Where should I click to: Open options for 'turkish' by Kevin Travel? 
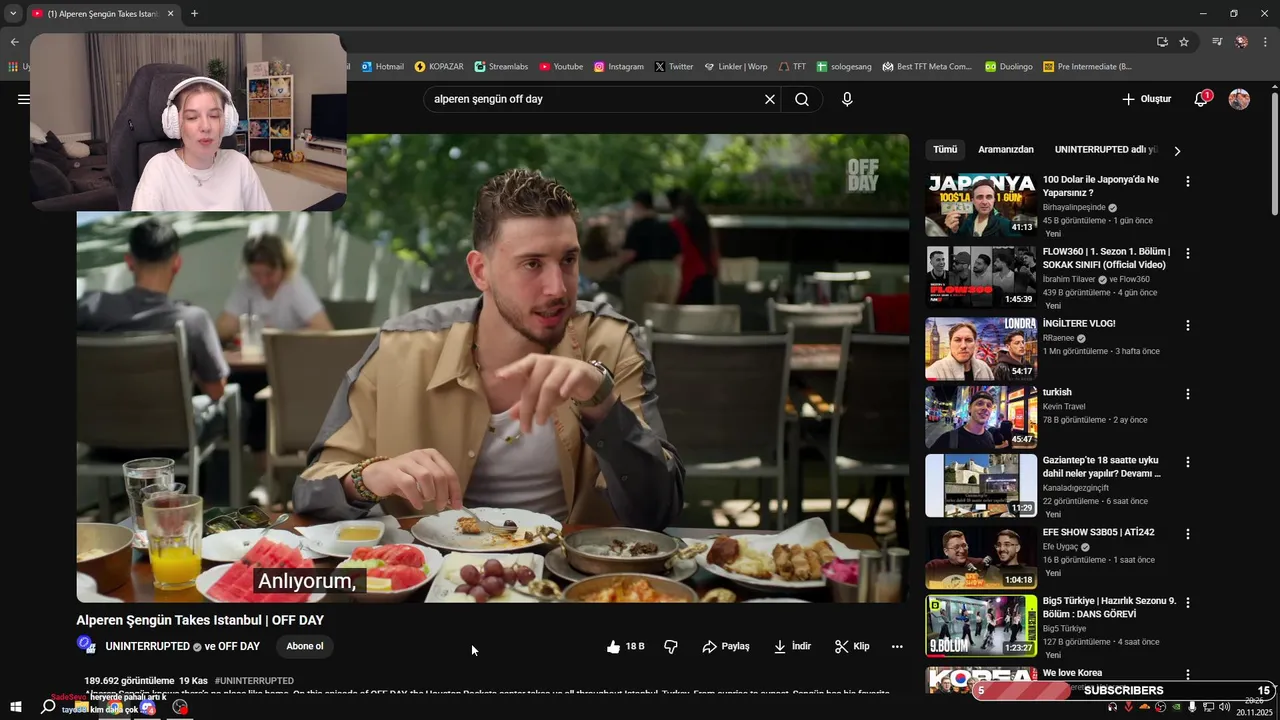[x=1188, y=394]
